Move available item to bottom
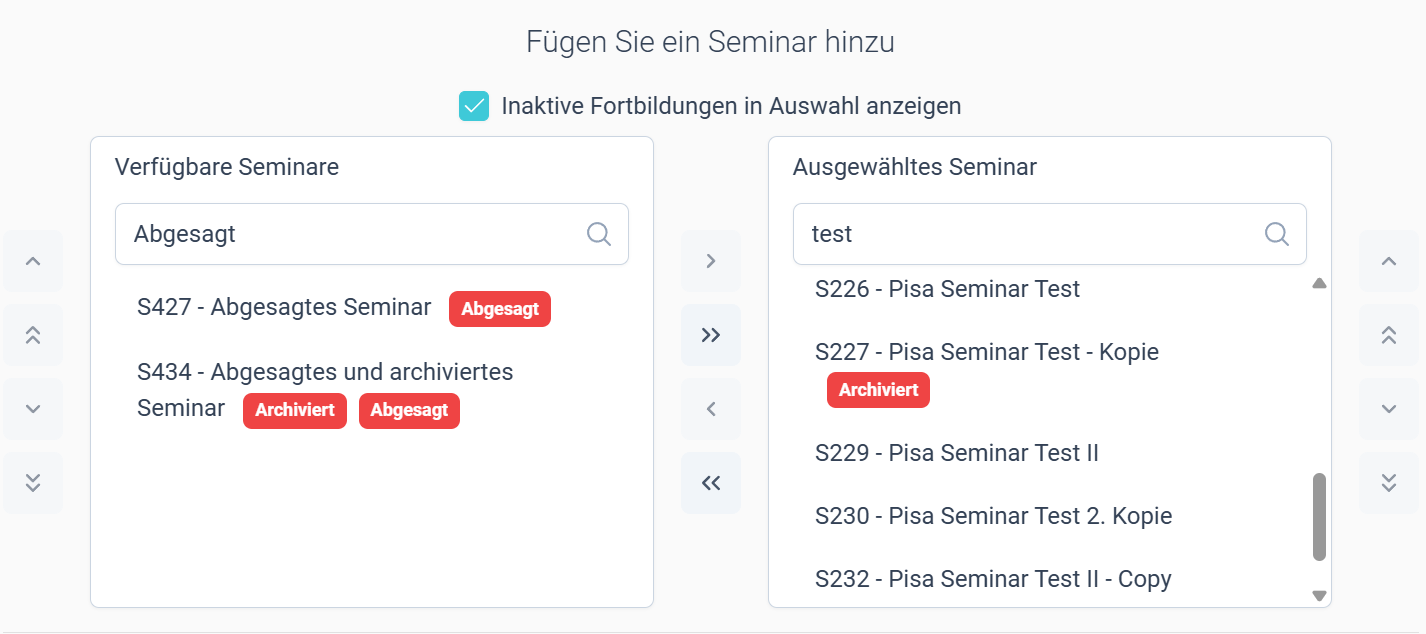 click(x=33, y=483)
